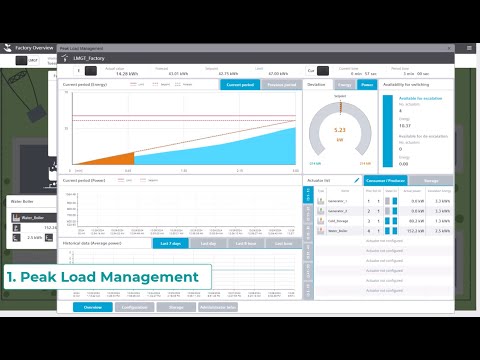480x360 pixels.
Task: Click the LMGT_Factory header icon
Action: coord(65,58)
